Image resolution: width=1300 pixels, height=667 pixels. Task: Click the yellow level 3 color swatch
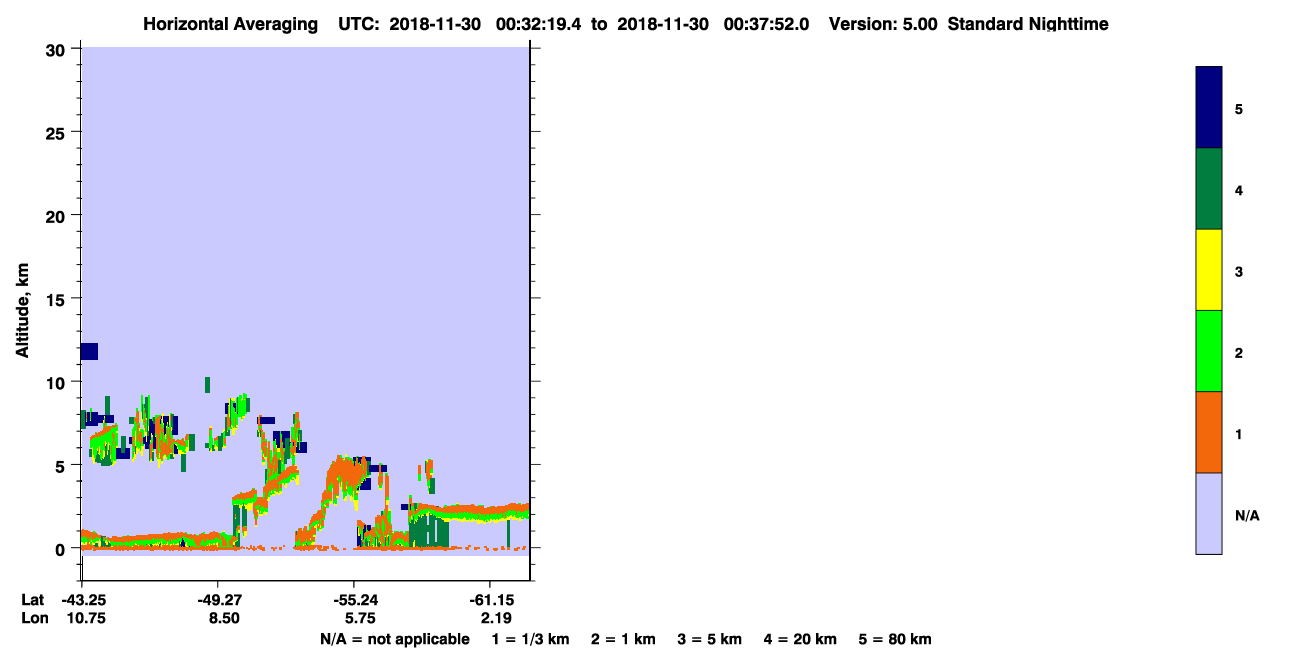coord(1208,270)
